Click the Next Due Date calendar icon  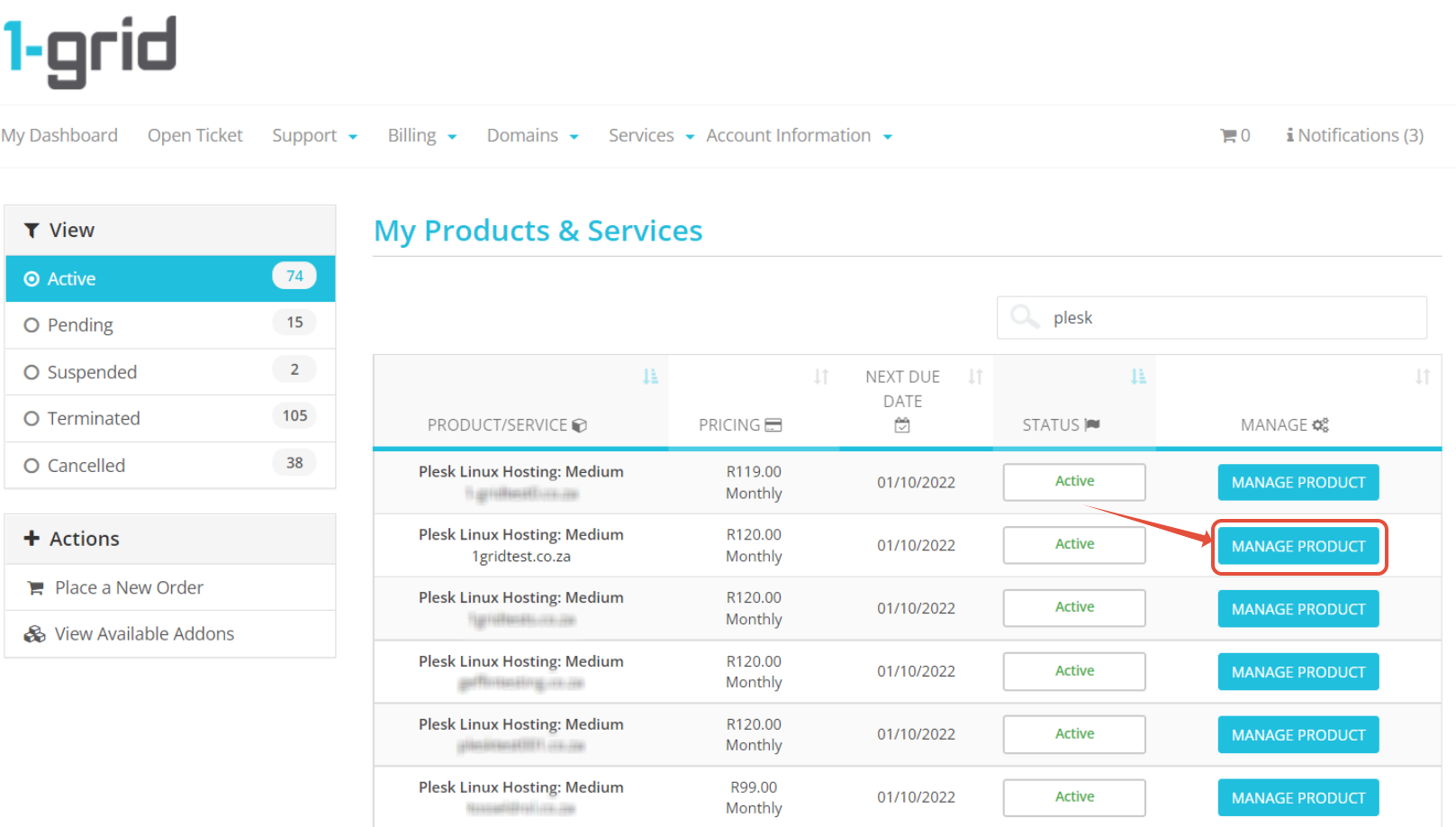[902, 425]
